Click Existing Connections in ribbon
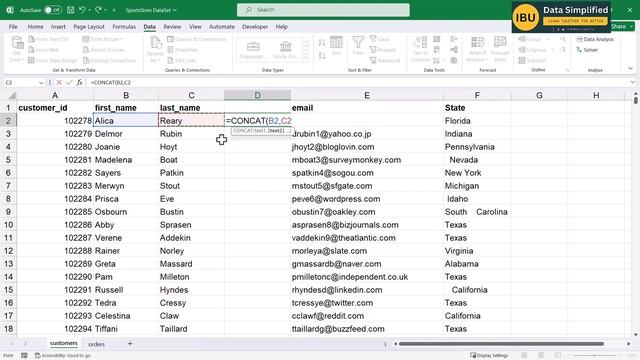640x360 pixels. click(x=109, y=60)
